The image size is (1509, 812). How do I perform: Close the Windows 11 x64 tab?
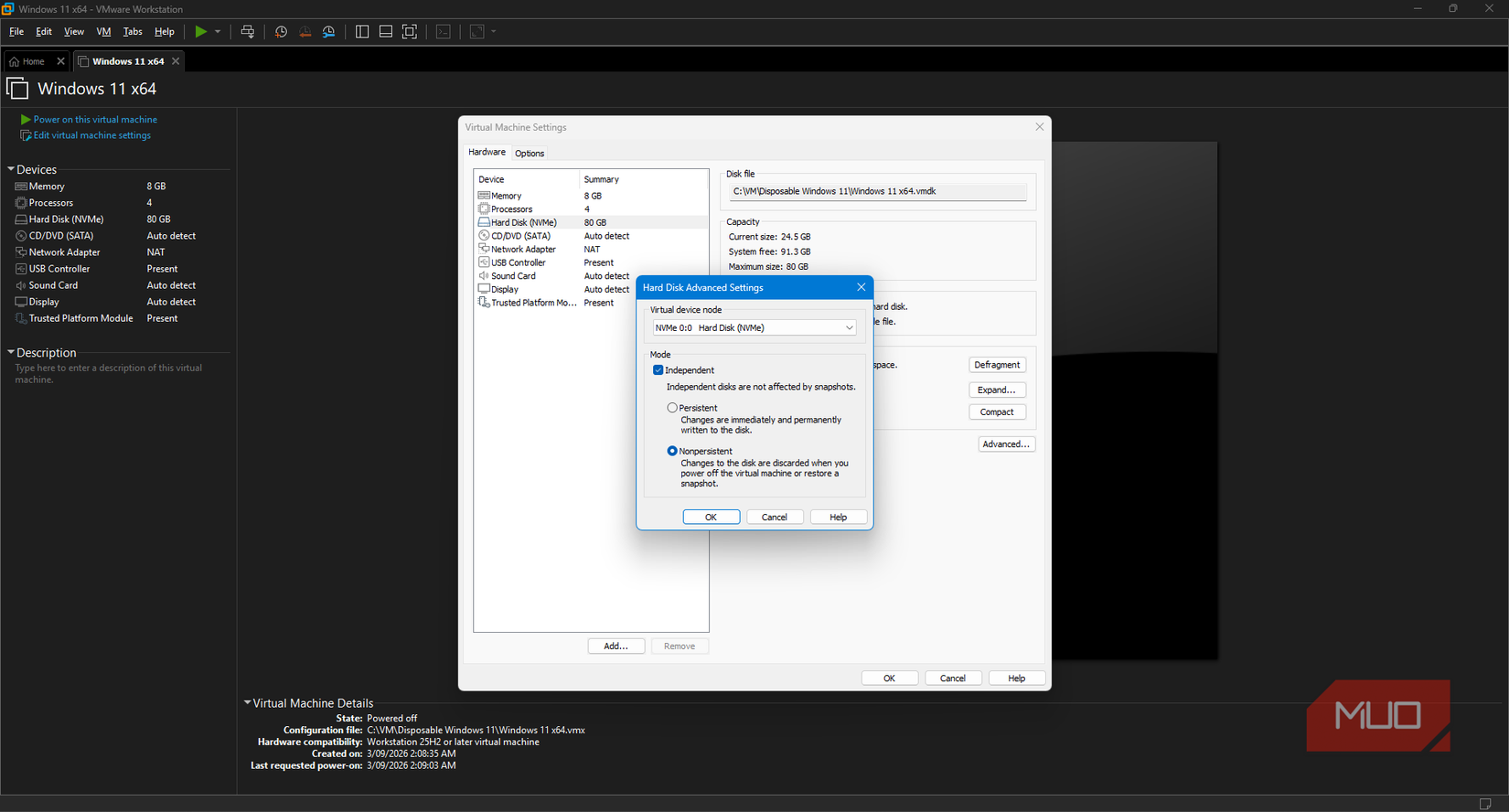click(x=176, y=61)
